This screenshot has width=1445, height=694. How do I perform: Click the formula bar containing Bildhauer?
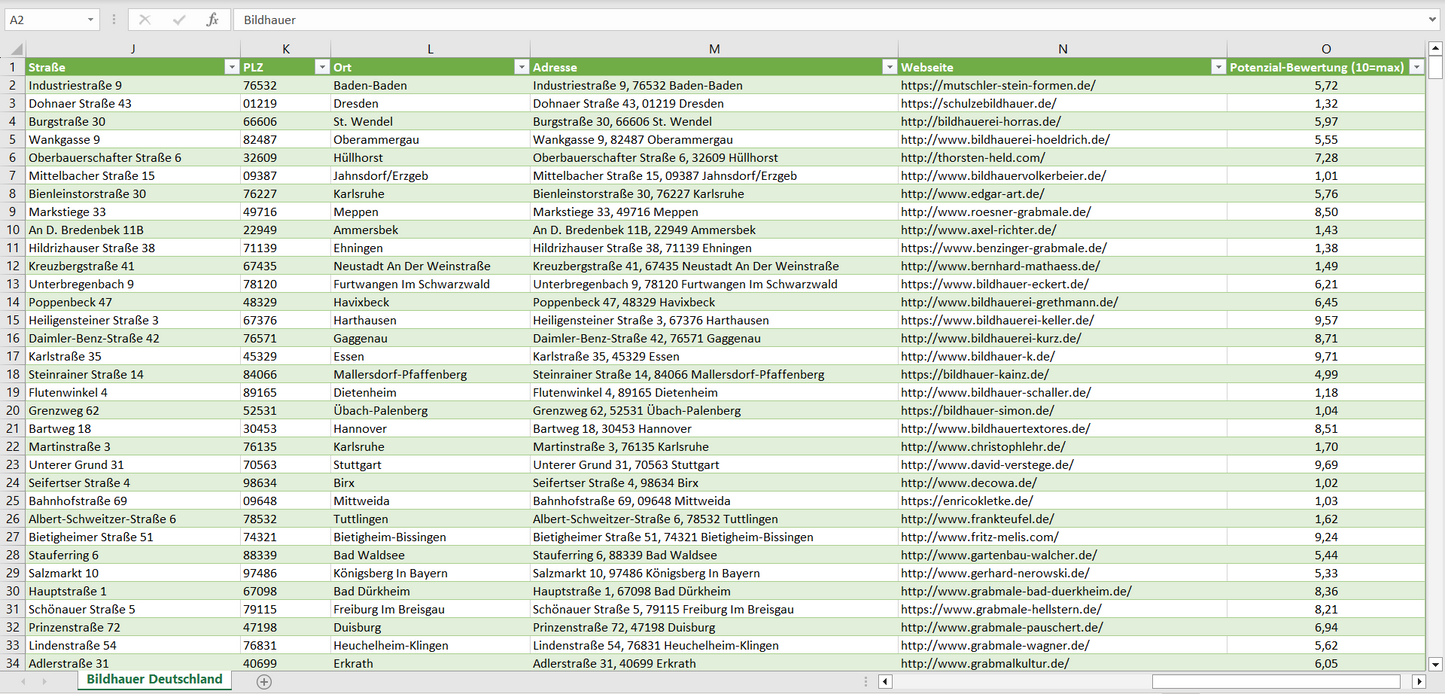[800, 20]
